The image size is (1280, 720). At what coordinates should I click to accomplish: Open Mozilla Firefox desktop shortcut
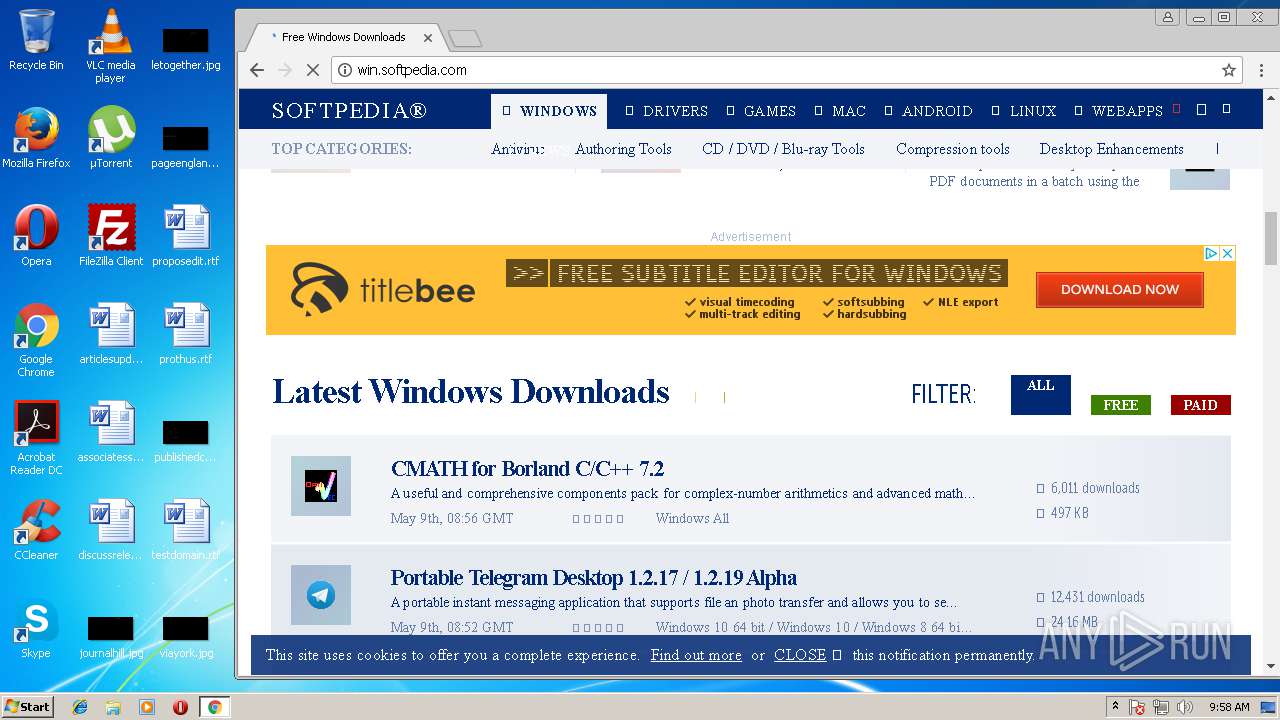point(36,138)
